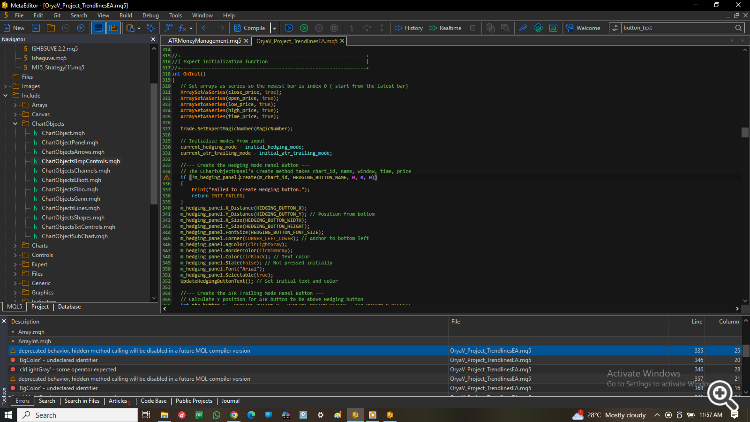Click the styler icon in toolbar

click(x=168, y=28)
